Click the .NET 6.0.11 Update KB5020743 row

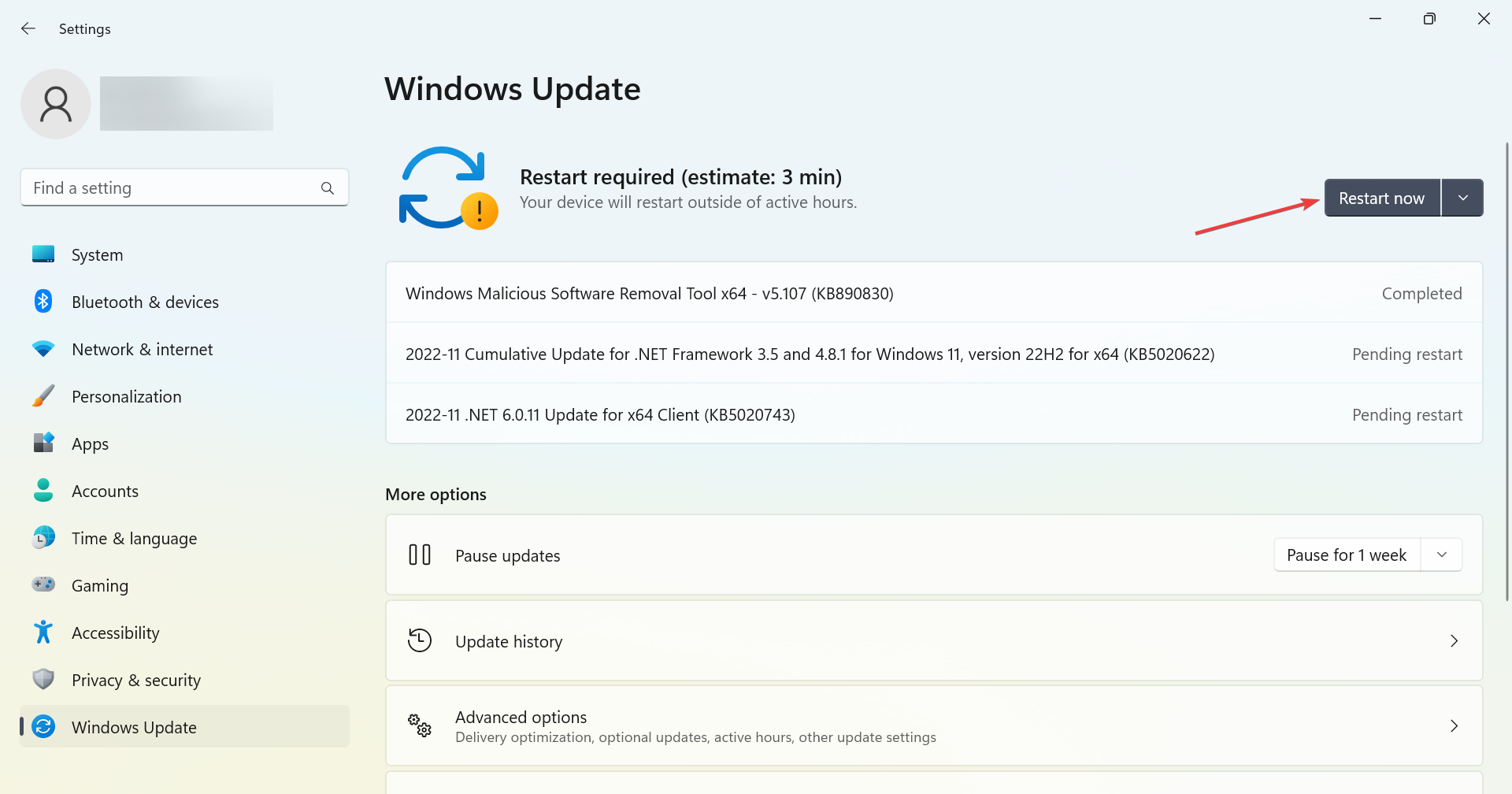point(934,414)
